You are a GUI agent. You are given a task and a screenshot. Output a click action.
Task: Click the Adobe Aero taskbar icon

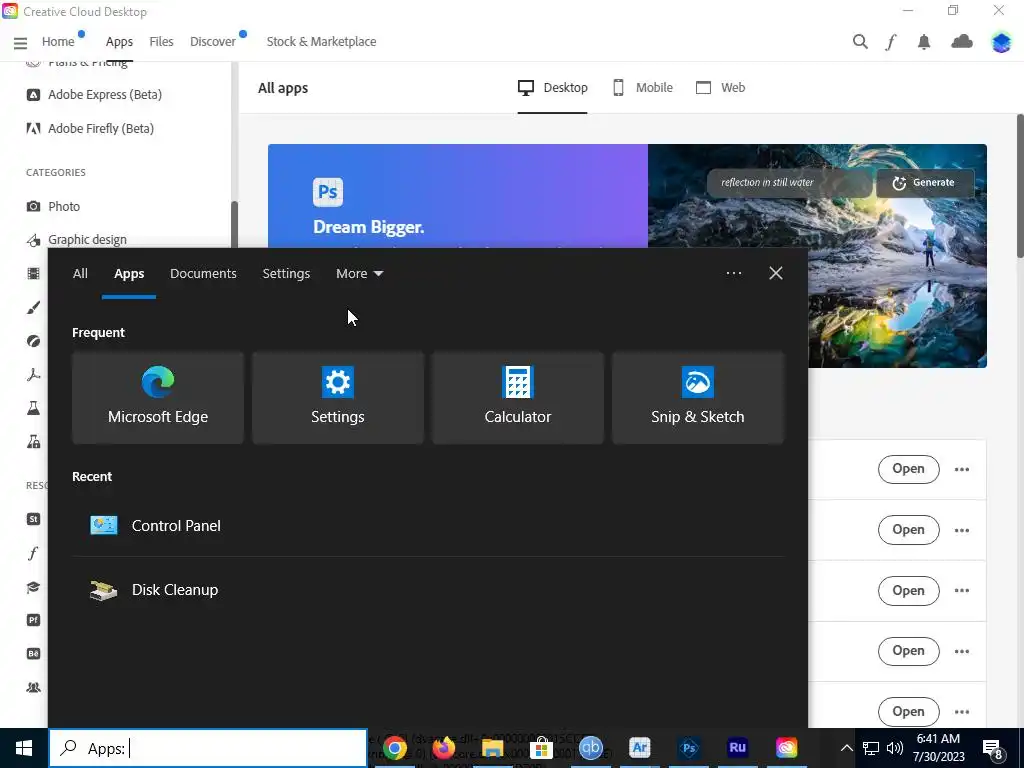point(639,748)
